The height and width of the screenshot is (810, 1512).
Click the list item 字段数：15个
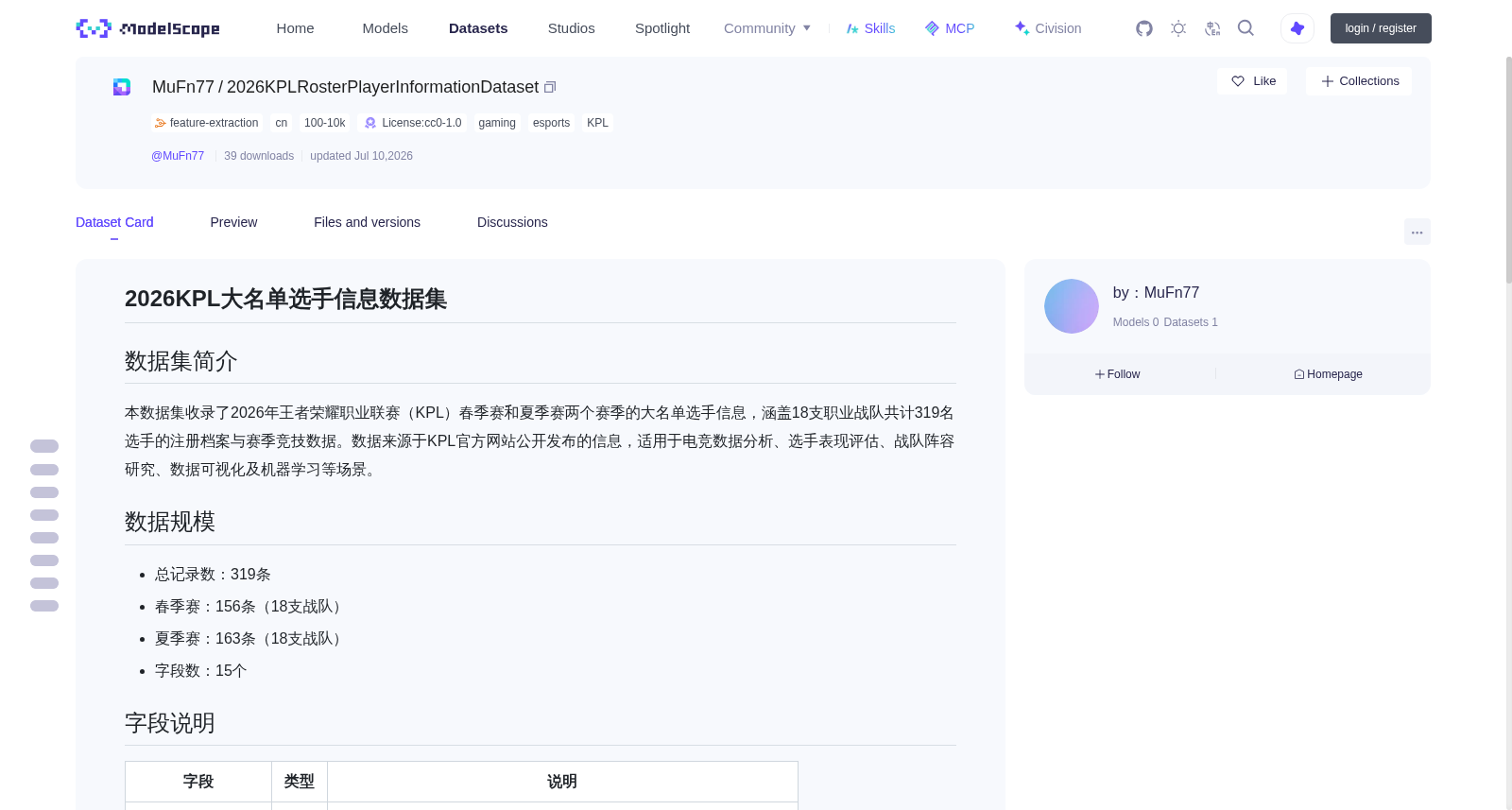click(200, 671)
